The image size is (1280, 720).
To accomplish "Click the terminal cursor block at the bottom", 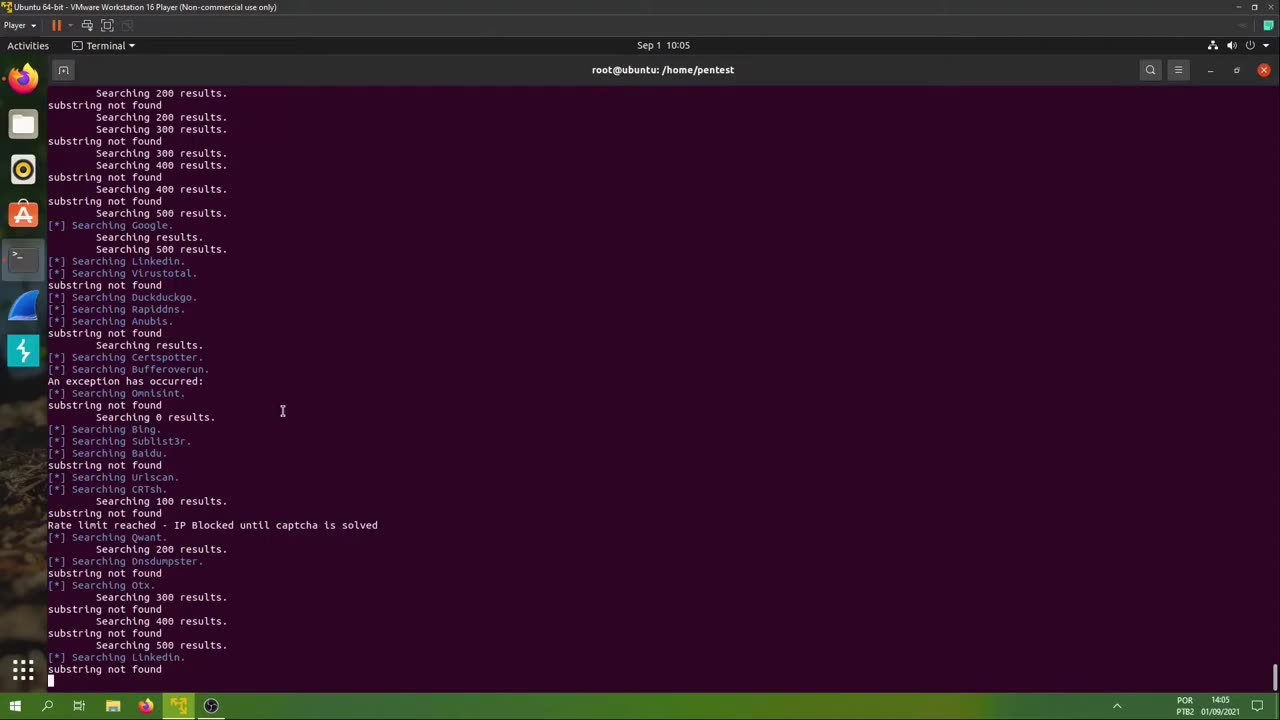I will [51, 681].
